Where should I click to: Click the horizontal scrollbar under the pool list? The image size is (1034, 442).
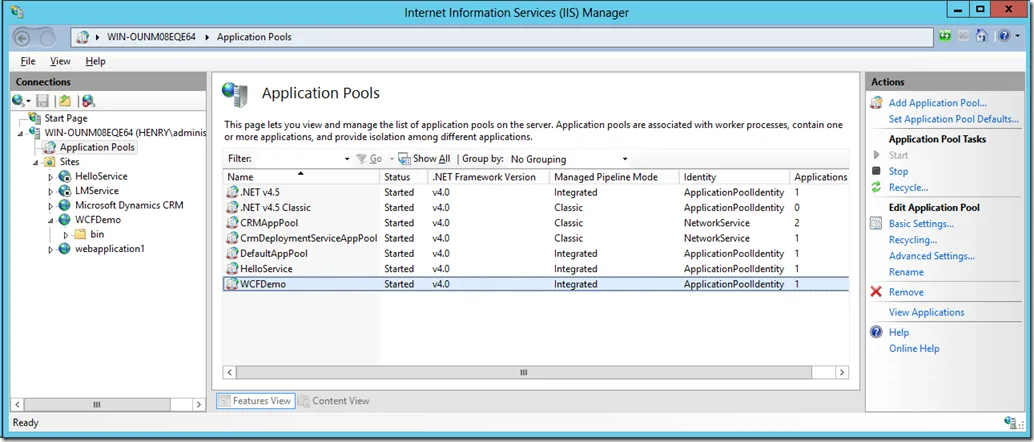coord(521,372)
